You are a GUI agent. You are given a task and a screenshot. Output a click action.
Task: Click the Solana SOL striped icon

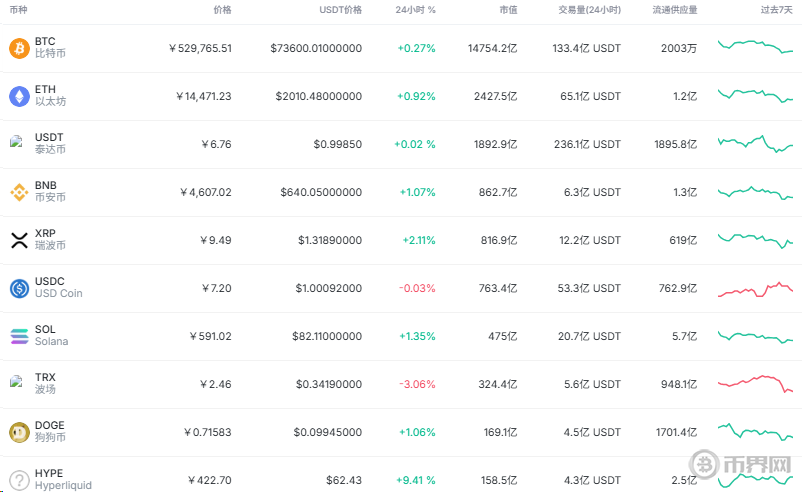(19, 337)
